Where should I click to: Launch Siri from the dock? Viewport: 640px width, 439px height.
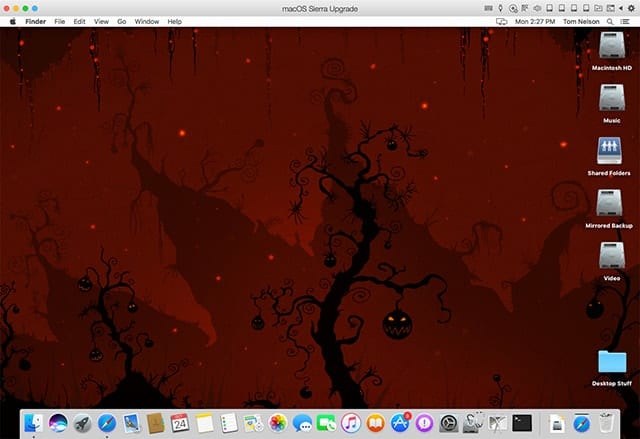pos(58,422)
